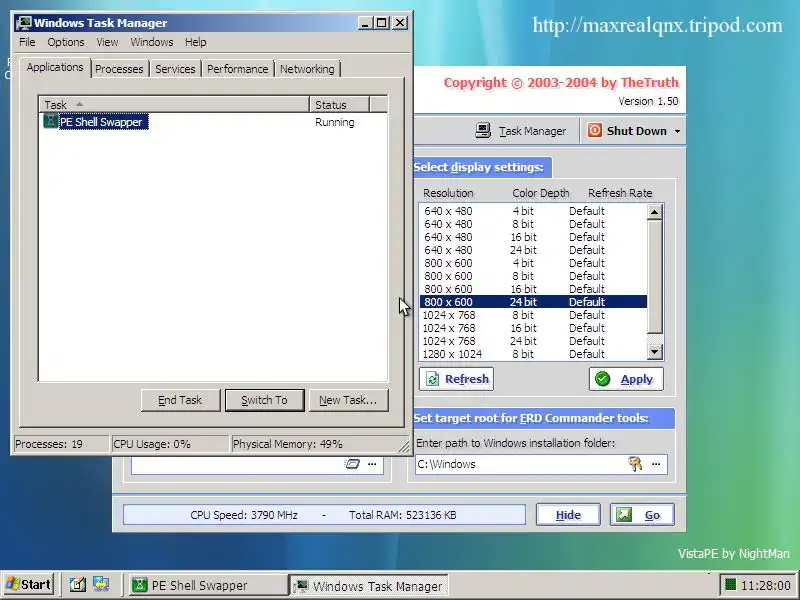Click the keys icon beside C:\Windows path
800x600 pixels.
635,464
